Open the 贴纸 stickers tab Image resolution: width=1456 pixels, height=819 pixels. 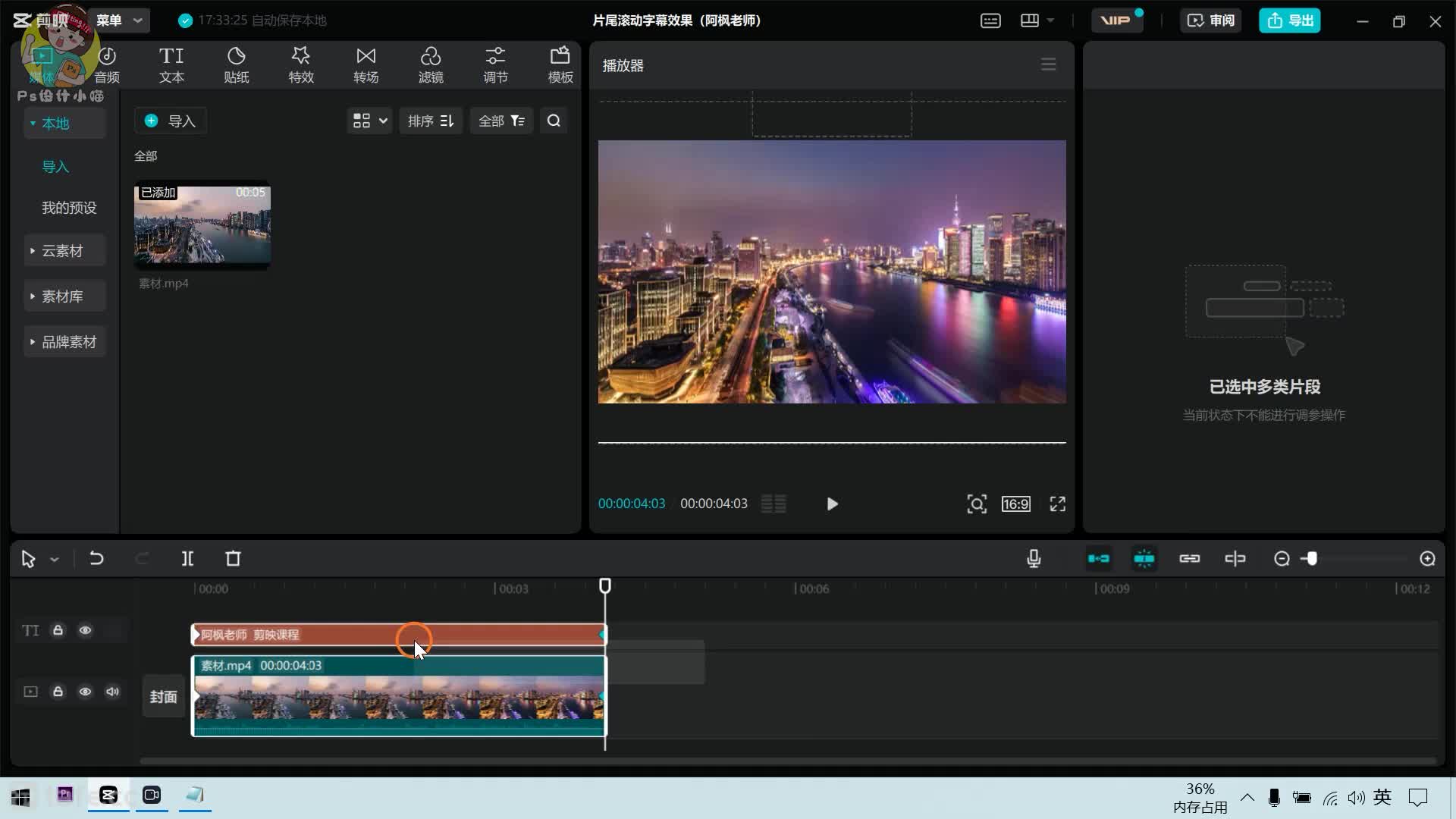point(237,65)
